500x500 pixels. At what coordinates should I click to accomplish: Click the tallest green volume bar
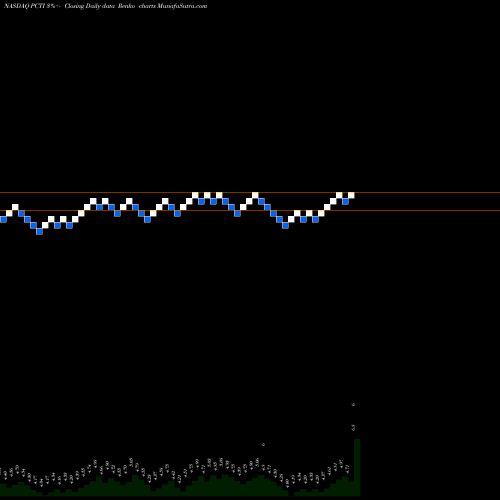(x=357, y=467)
